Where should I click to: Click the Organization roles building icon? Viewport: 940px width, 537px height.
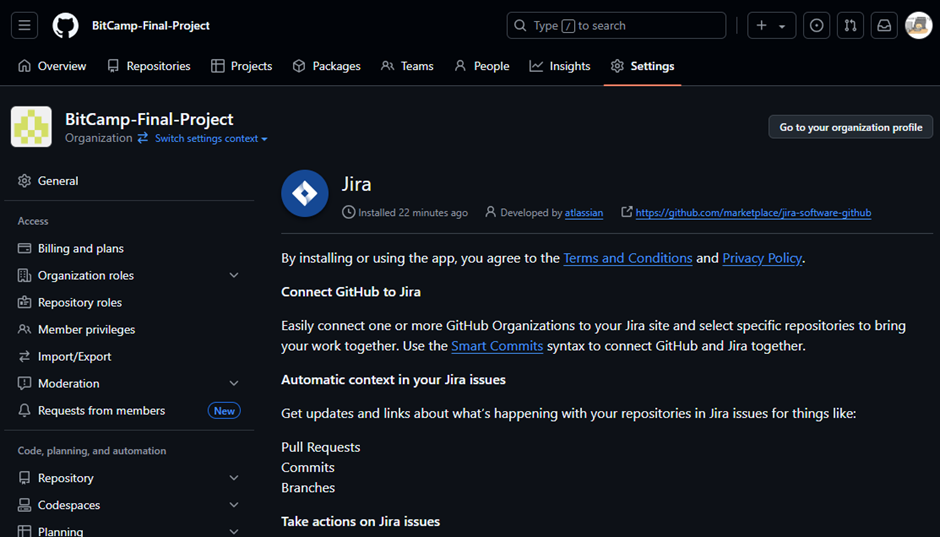[x=24, y=275]
